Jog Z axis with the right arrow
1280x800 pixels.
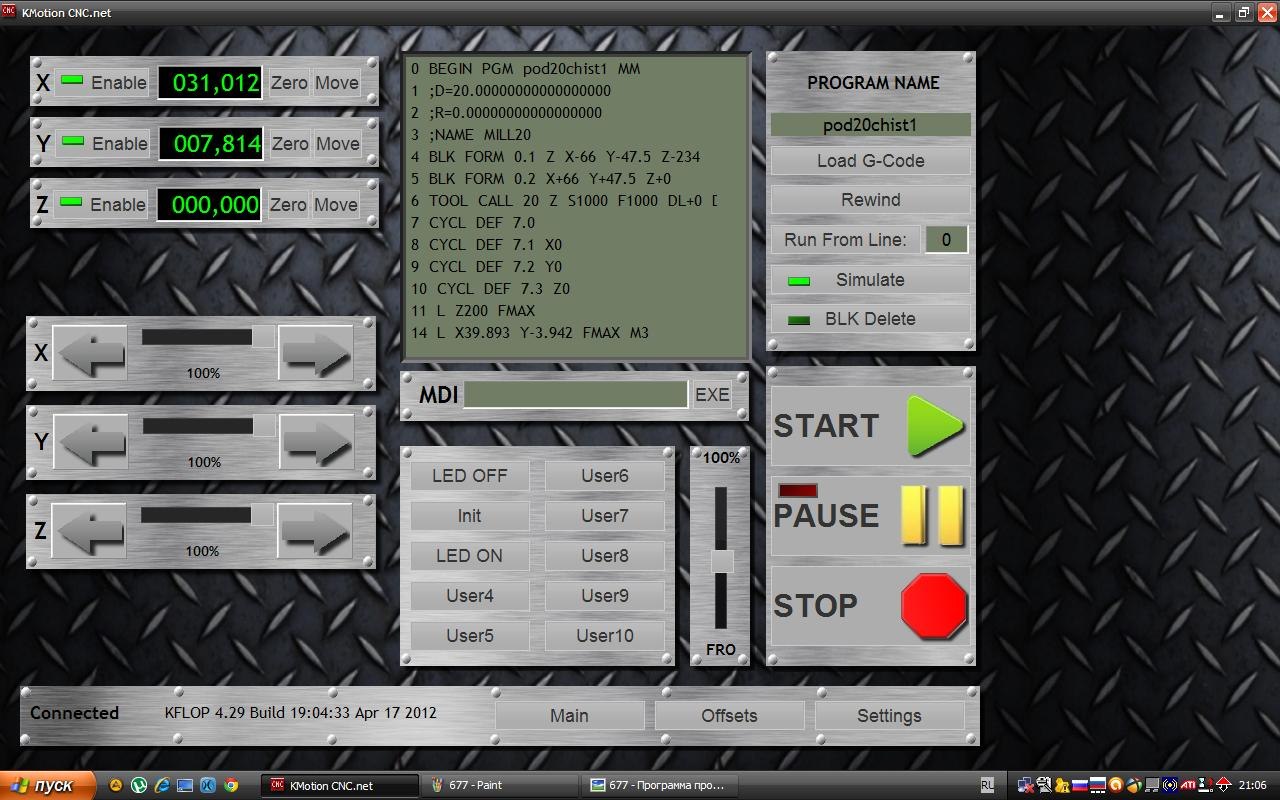pos(315,530)
